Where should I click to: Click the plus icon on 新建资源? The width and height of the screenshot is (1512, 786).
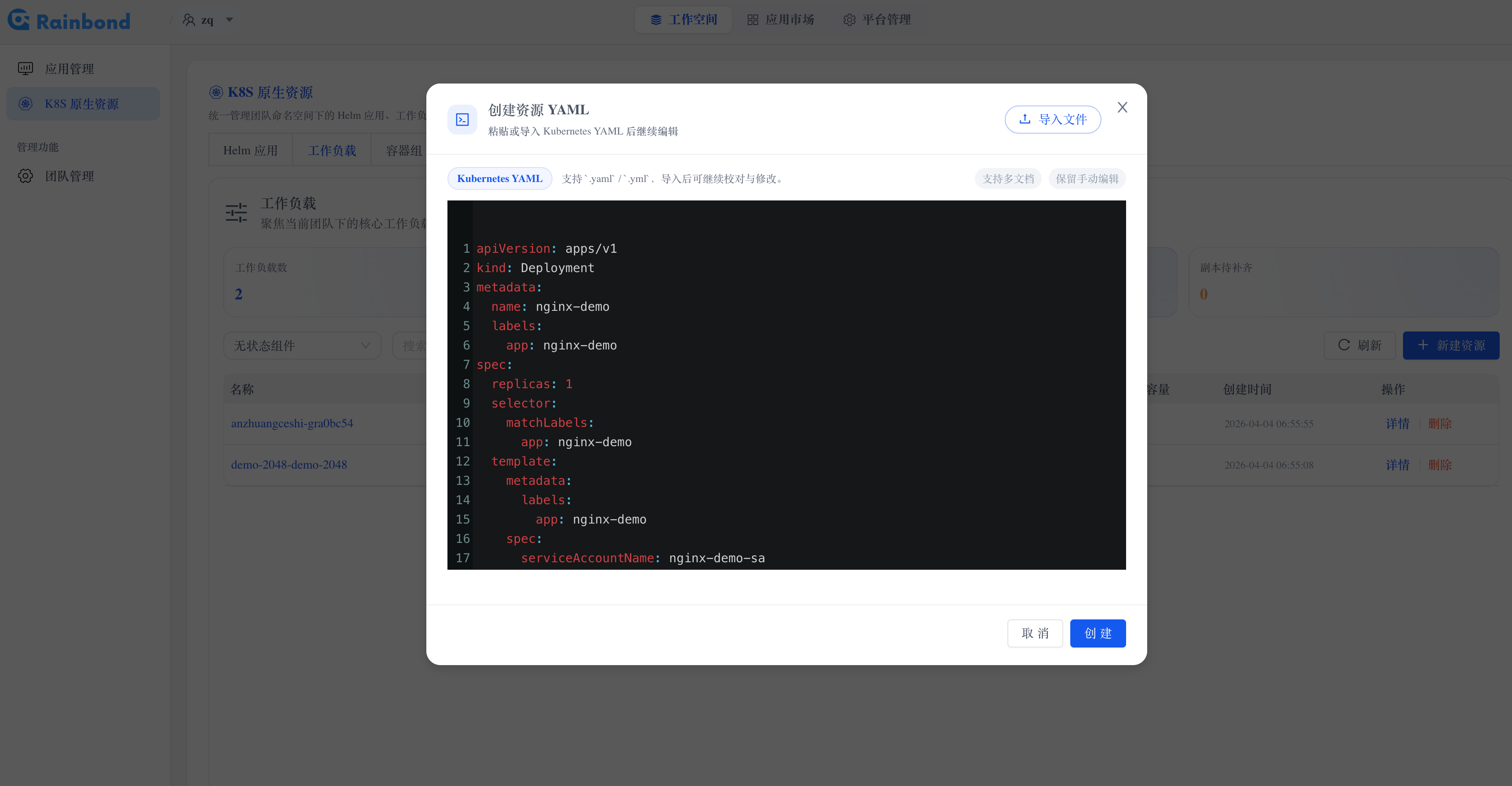[x=1422, y=345]
